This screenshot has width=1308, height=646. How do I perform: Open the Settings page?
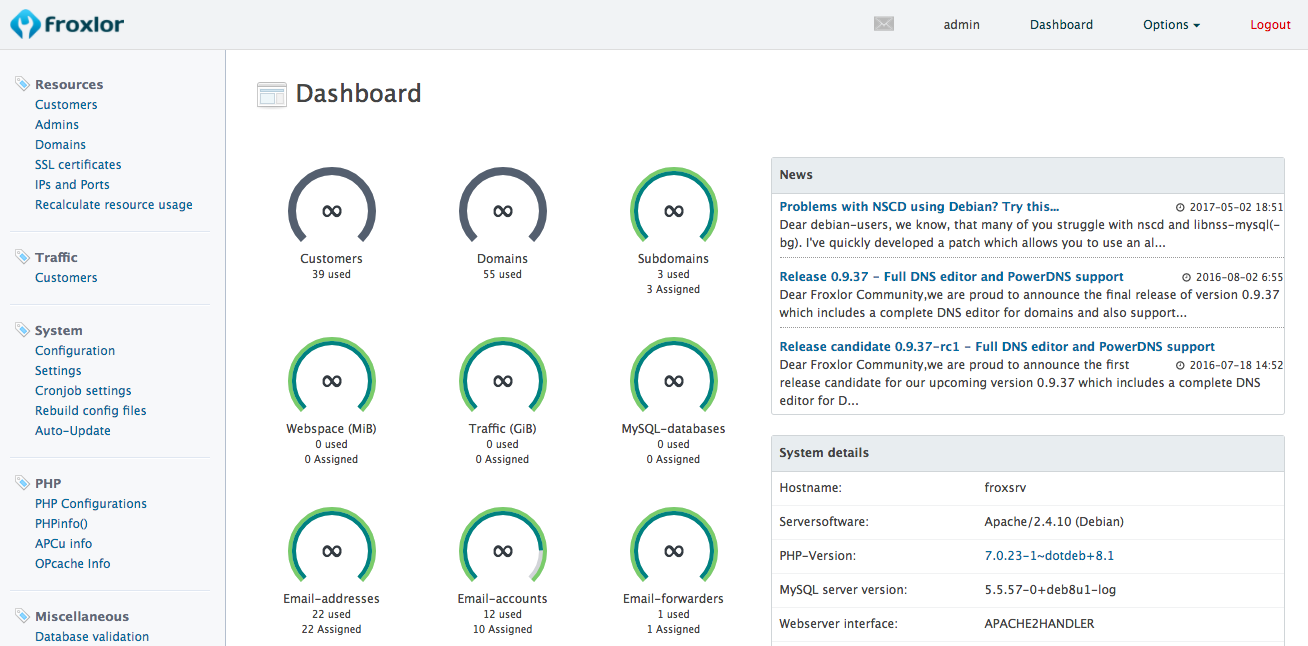(58, 371)
